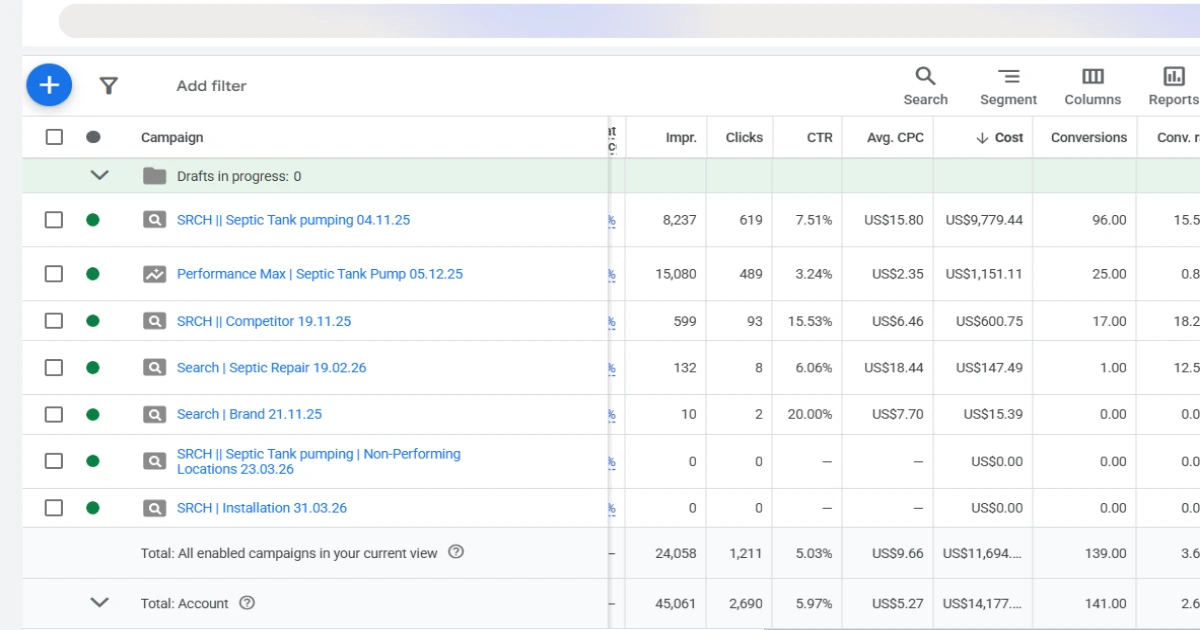Open the Reports tool
Screen dimensions: 1200x630
(1173, 86)
